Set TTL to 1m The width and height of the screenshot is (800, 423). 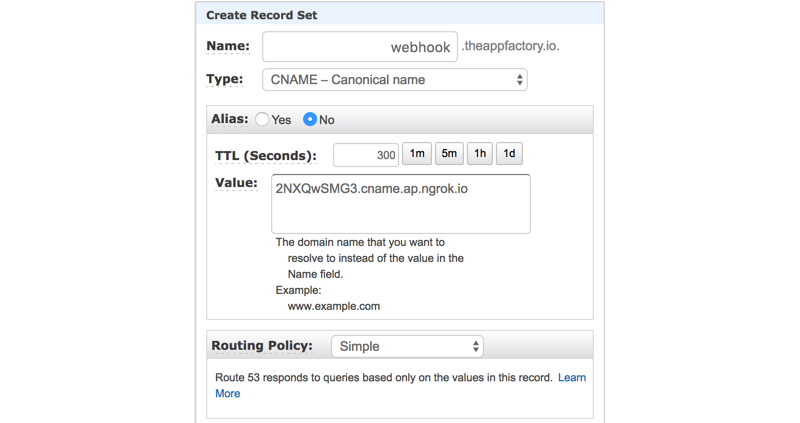click(x=417, y=154)
